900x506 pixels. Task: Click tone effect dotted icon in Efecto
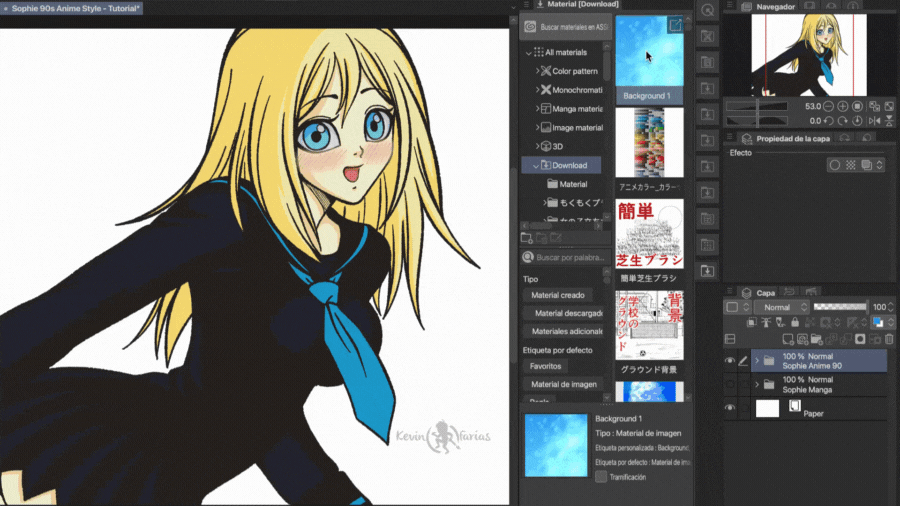click(851, 165)
